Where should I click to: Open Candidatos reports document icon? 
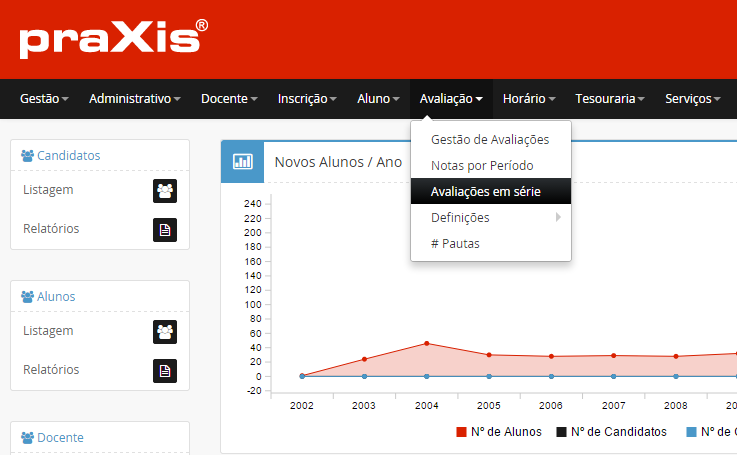coord(165,230)
